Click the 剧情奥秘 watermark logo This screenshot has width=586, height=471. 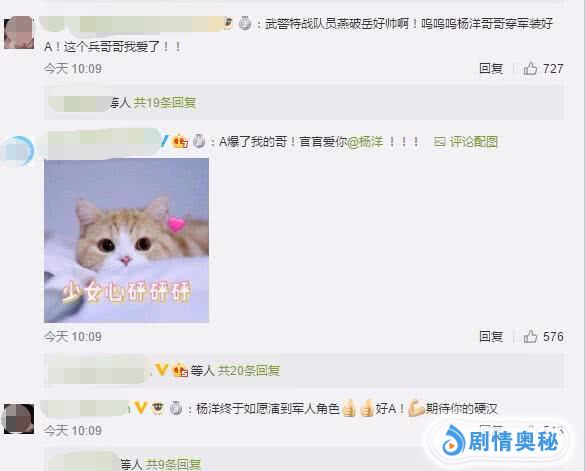[500, 441]
